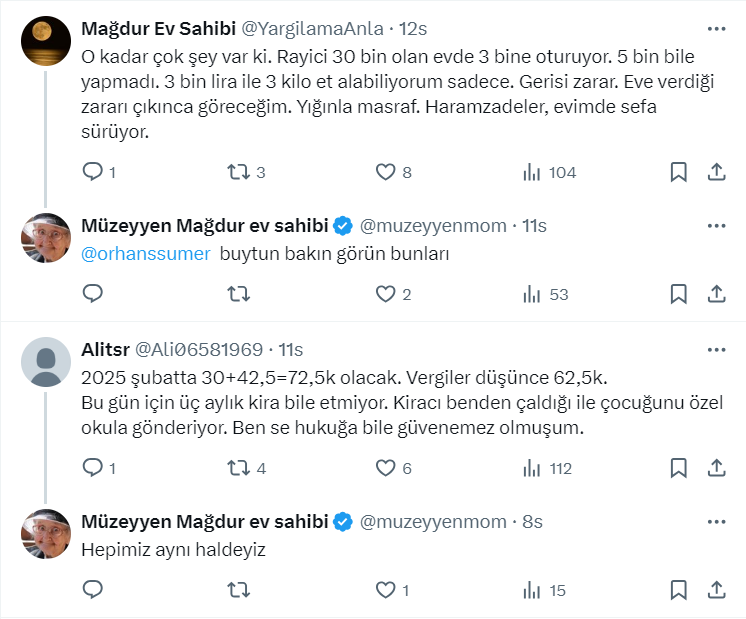Open more options on first Müzeyyen reply

tap(716, 224)
